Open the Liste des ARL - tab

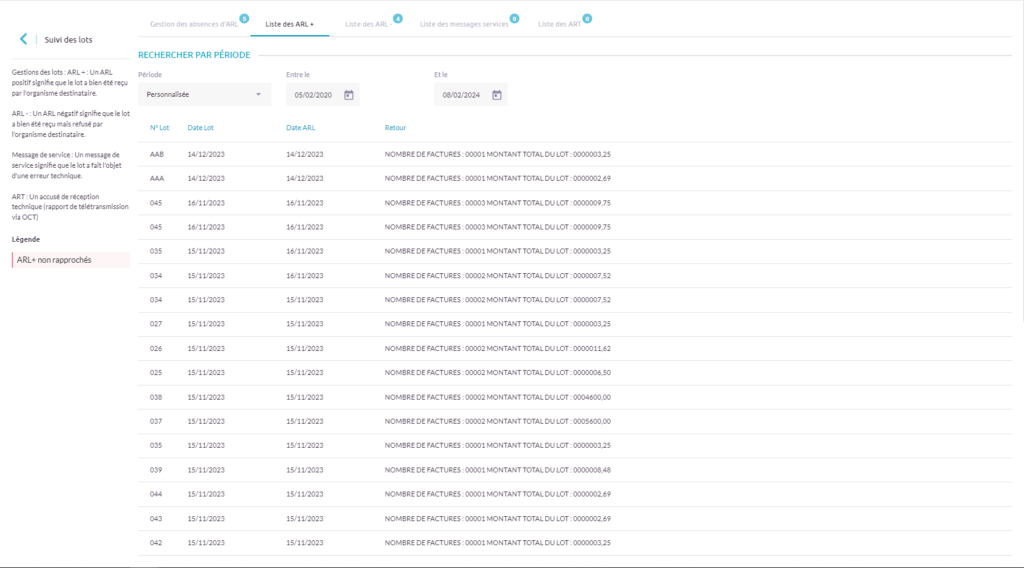pos(367,23)
